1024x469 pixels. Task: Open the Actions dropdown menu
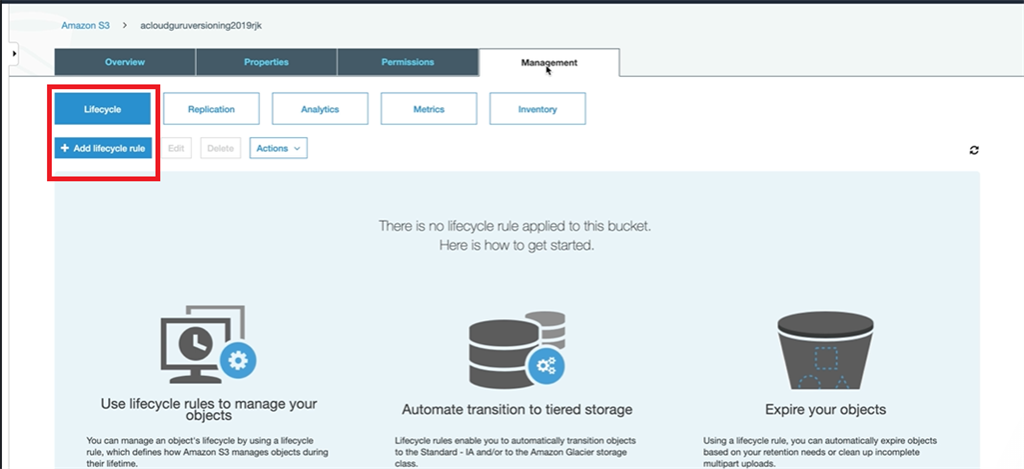pos(278,148)
